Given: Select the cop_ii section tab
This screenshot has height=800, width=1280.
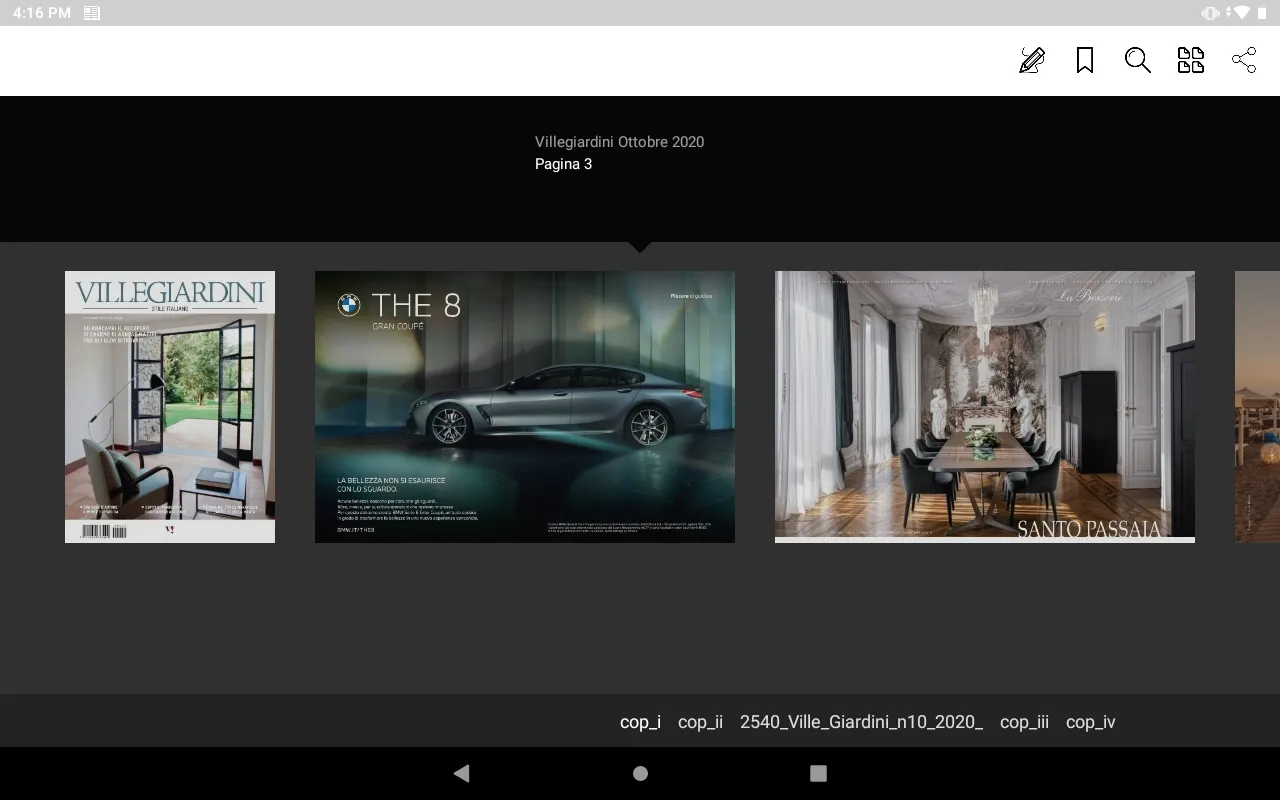Looking at the screenshot, I should [700, 722].
